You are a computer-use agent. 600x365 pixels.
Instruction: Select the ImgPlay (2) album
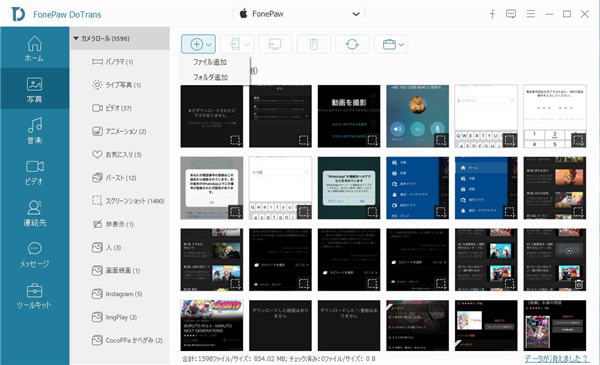(x=120, y=317)
